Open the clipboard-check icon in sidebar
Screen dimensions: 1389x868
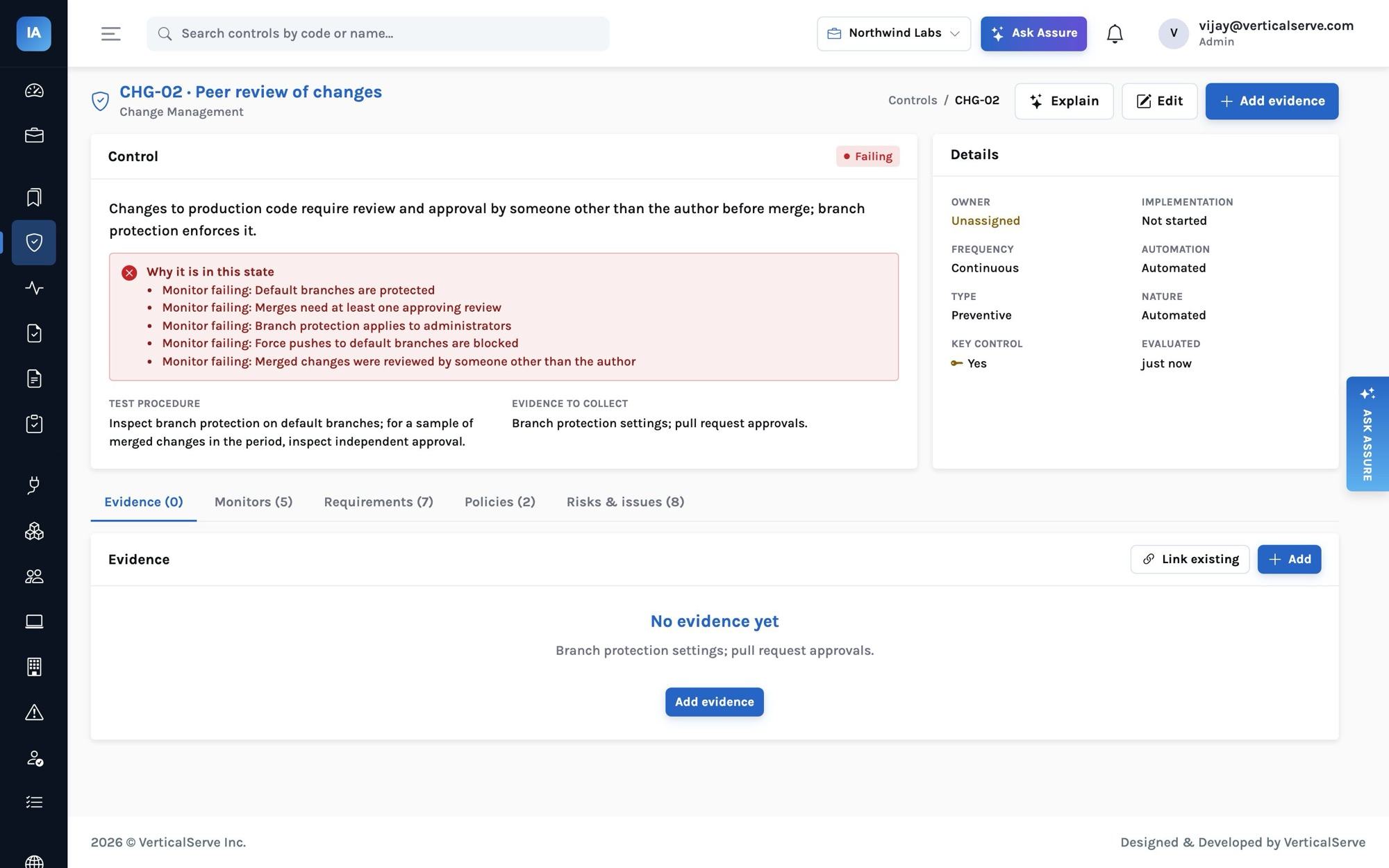coord(34,424)
